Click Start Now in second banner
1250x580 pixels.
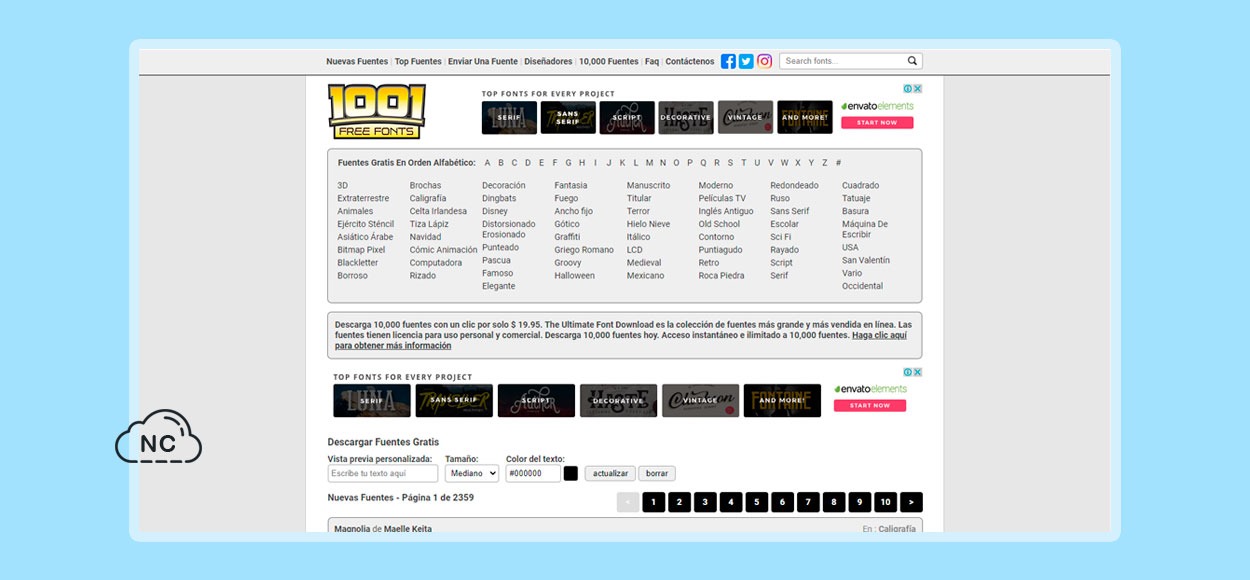click(870, 405)
